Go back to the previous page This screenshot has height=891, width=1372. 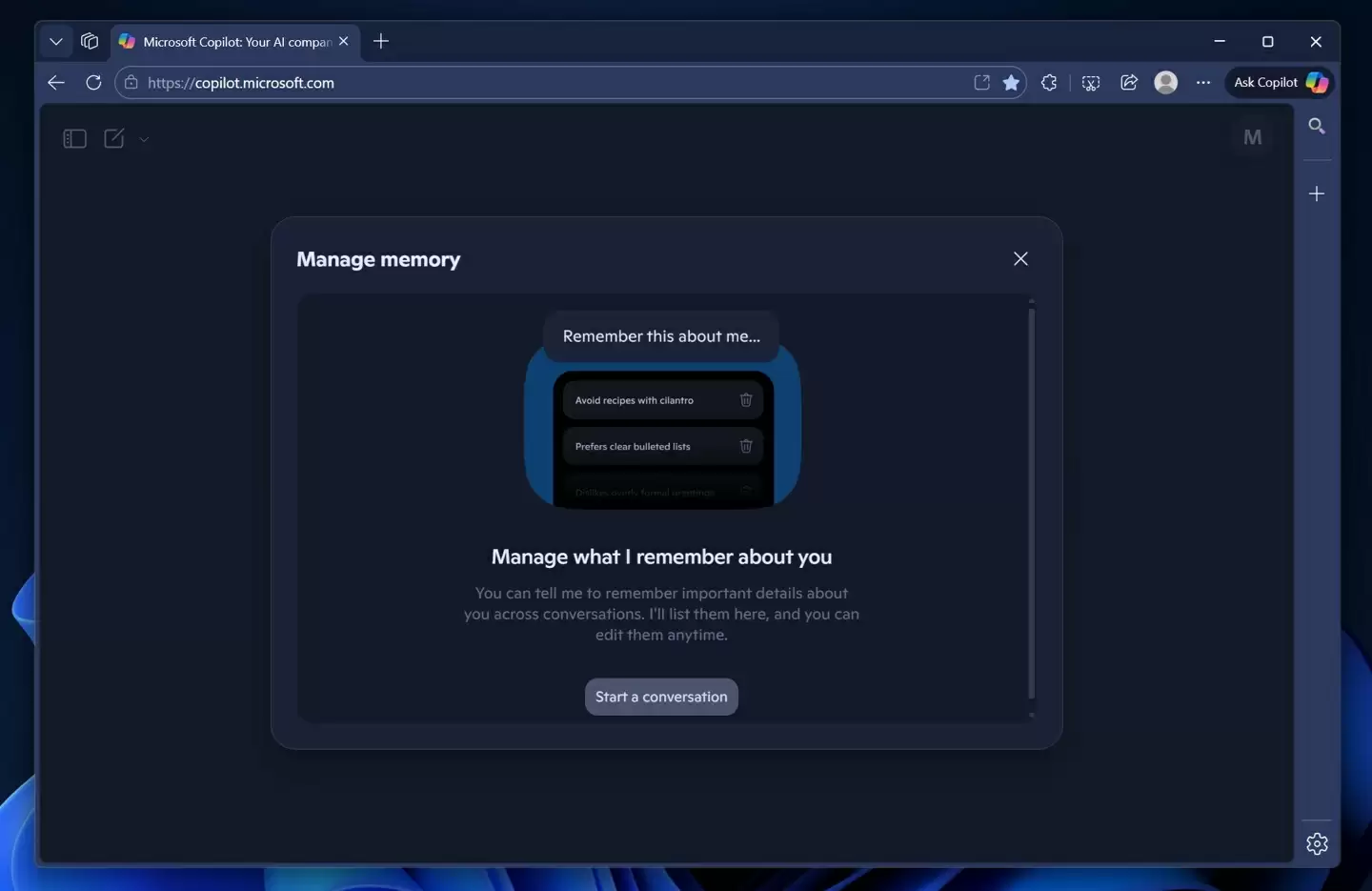click(x=56, y=83)
